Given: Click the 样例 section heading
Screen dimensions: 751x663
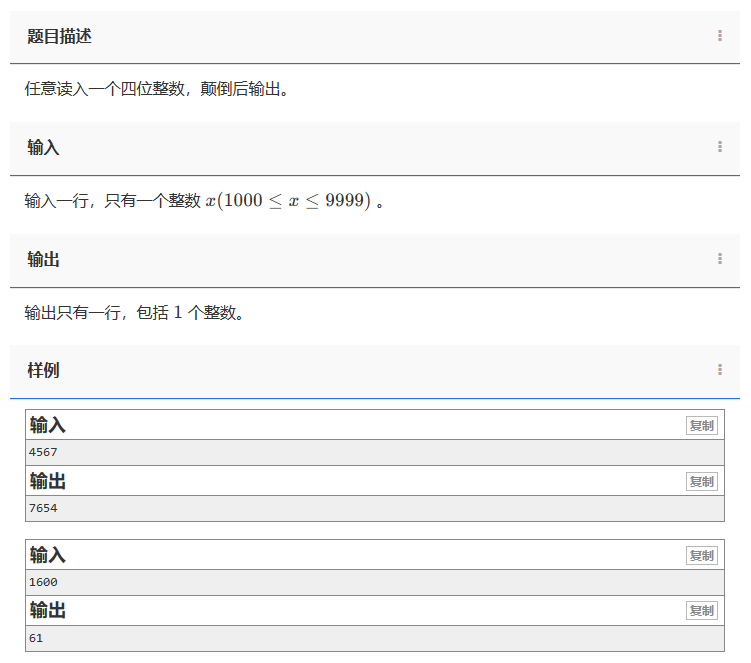Looking at the screenshot, I should 43,370.
